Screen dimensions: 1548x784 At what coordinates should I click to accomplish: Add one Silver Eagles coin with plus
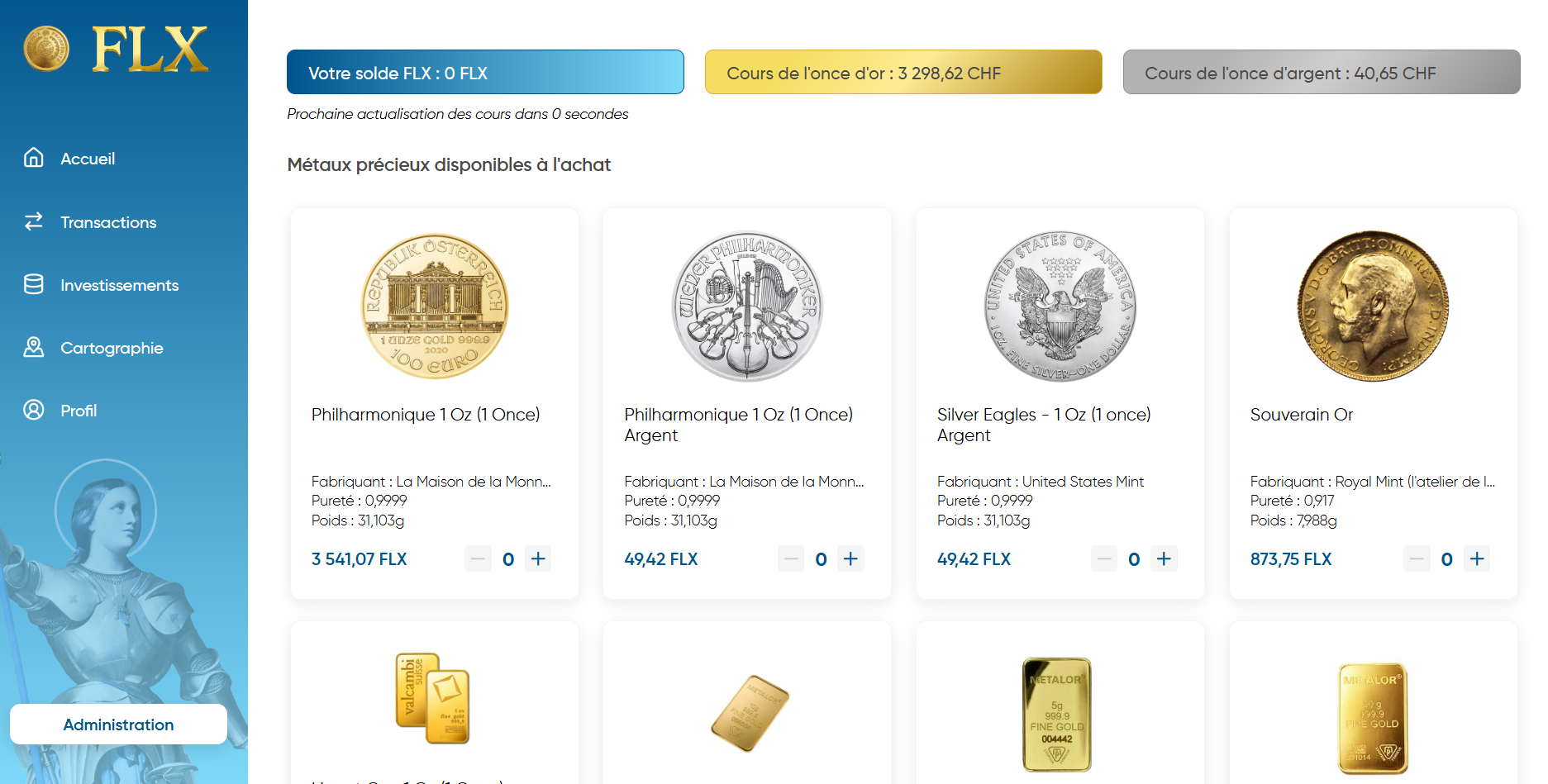point(1164,559)
